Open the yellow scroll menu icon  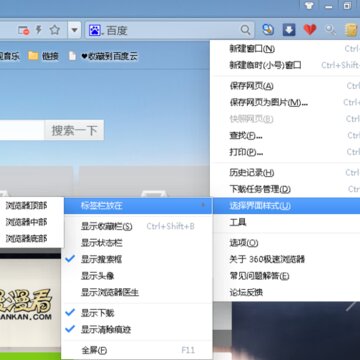(x=351, y=30)
